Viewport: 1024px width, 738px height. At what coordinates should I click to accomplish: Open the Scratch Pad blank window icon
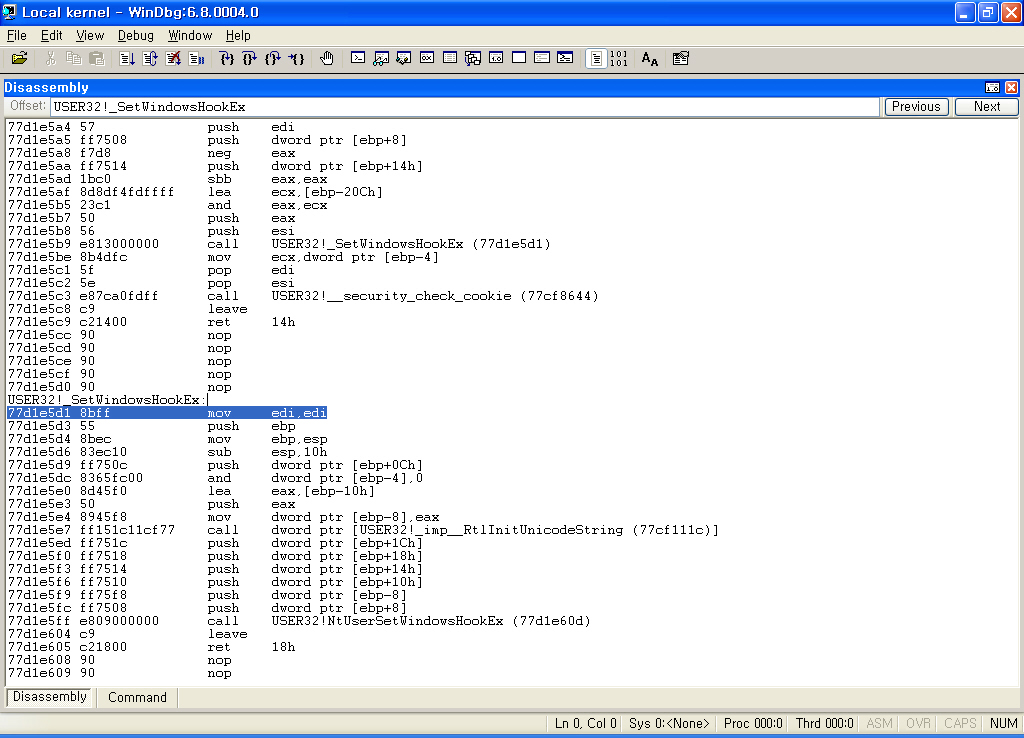click(519, 59)
